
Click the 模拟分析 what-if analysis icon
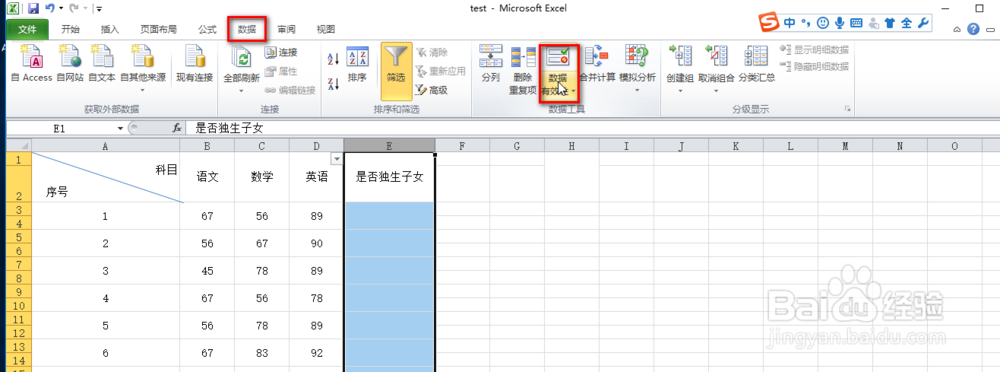pos(636,57)
